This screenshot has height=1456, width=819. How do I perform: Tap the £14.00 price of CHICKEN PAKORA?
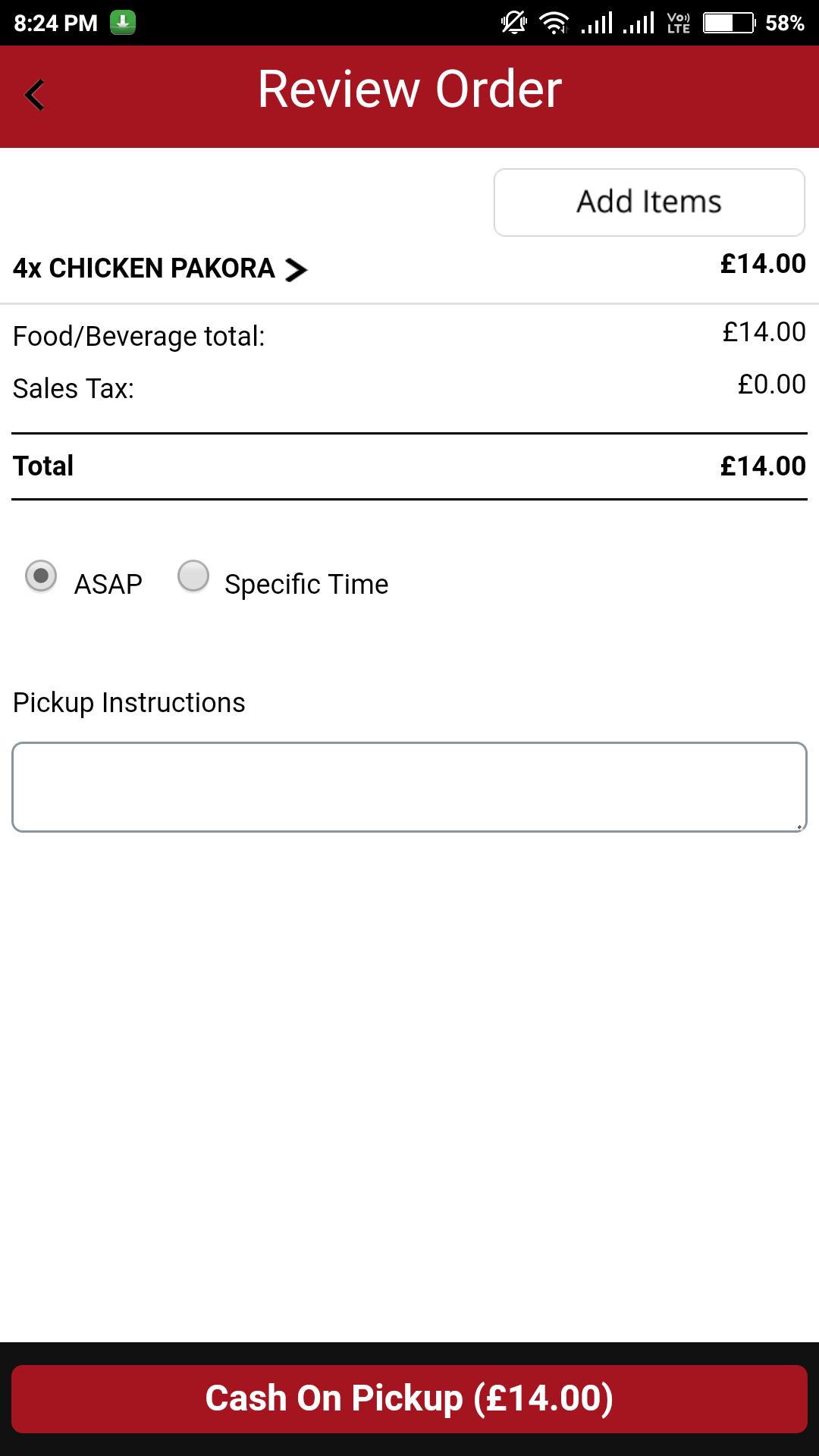[x=763, y=264]
